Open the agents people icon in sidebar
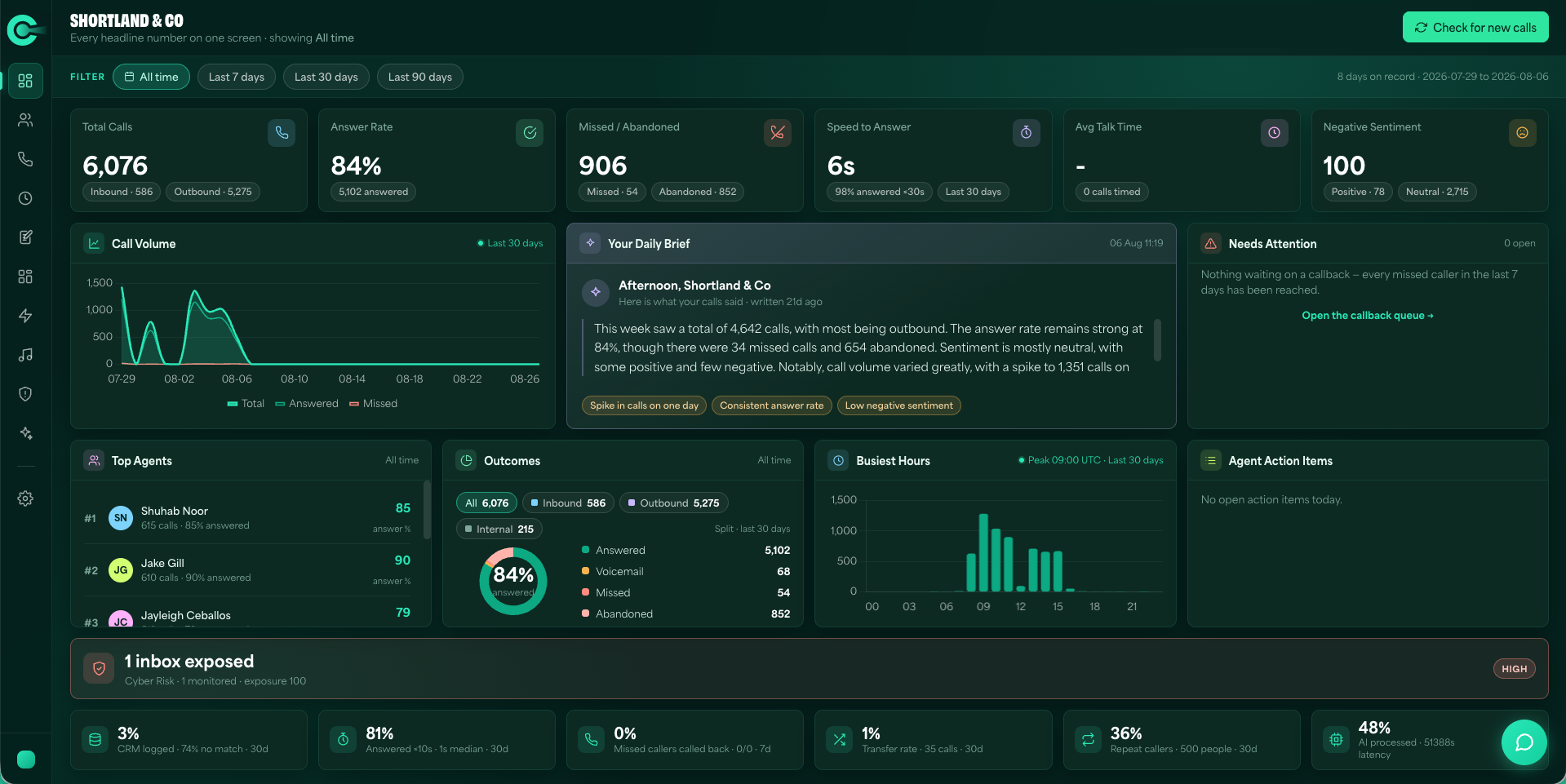Image resolution: width=1566 pixels, height=784 pixels. (x=25, y=120)
